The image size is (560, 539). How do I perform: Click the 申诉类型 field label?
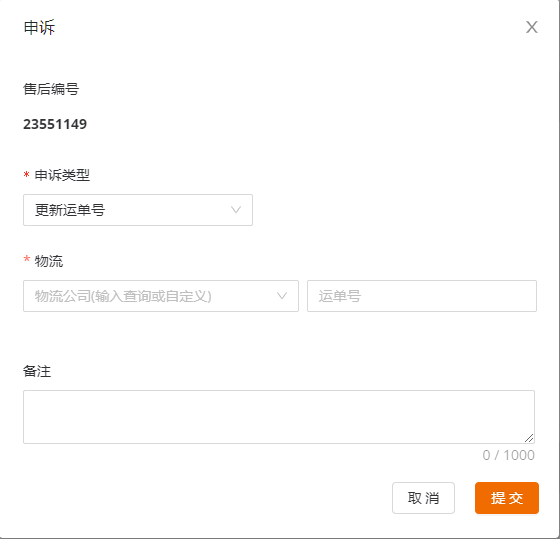[x=62, y=175]
